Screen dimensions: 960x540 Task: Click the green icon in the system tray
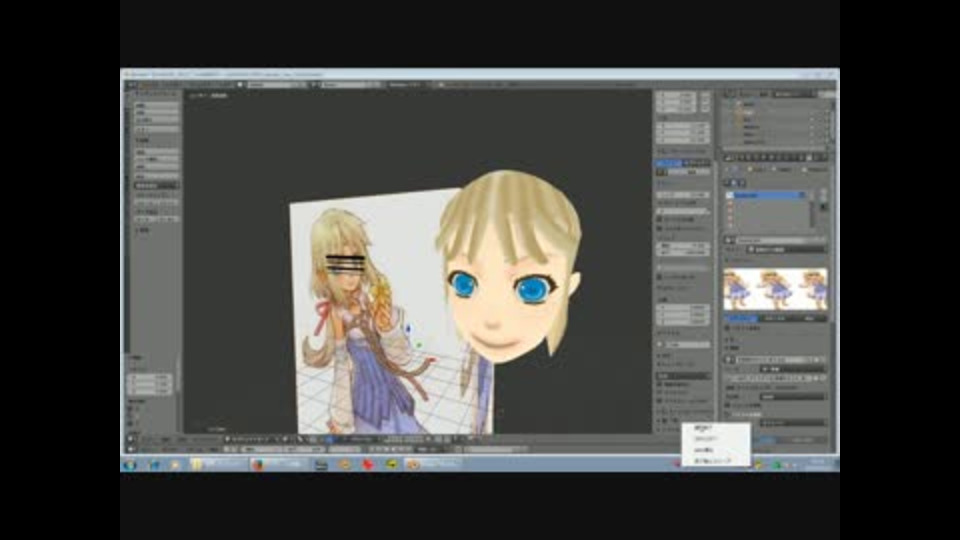click(777, 465)
